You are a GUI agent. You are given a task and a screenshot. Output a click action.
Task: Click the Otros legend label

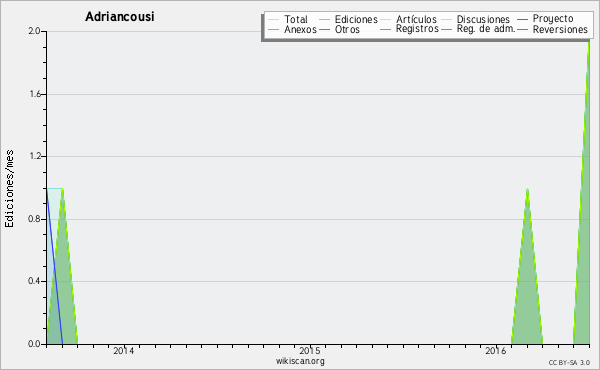point(347,29)
